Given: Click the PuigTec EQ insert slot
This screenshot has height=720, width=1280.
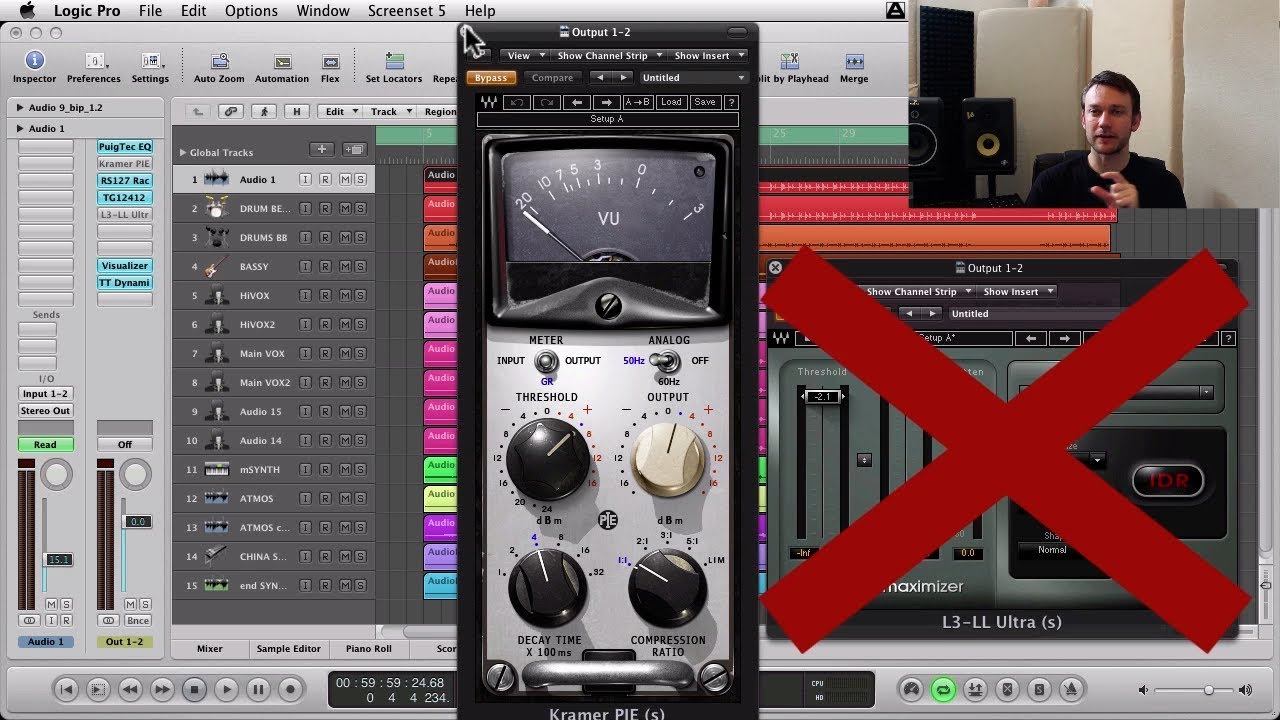Looking at the screenshot, I should [x=125, y=147].
